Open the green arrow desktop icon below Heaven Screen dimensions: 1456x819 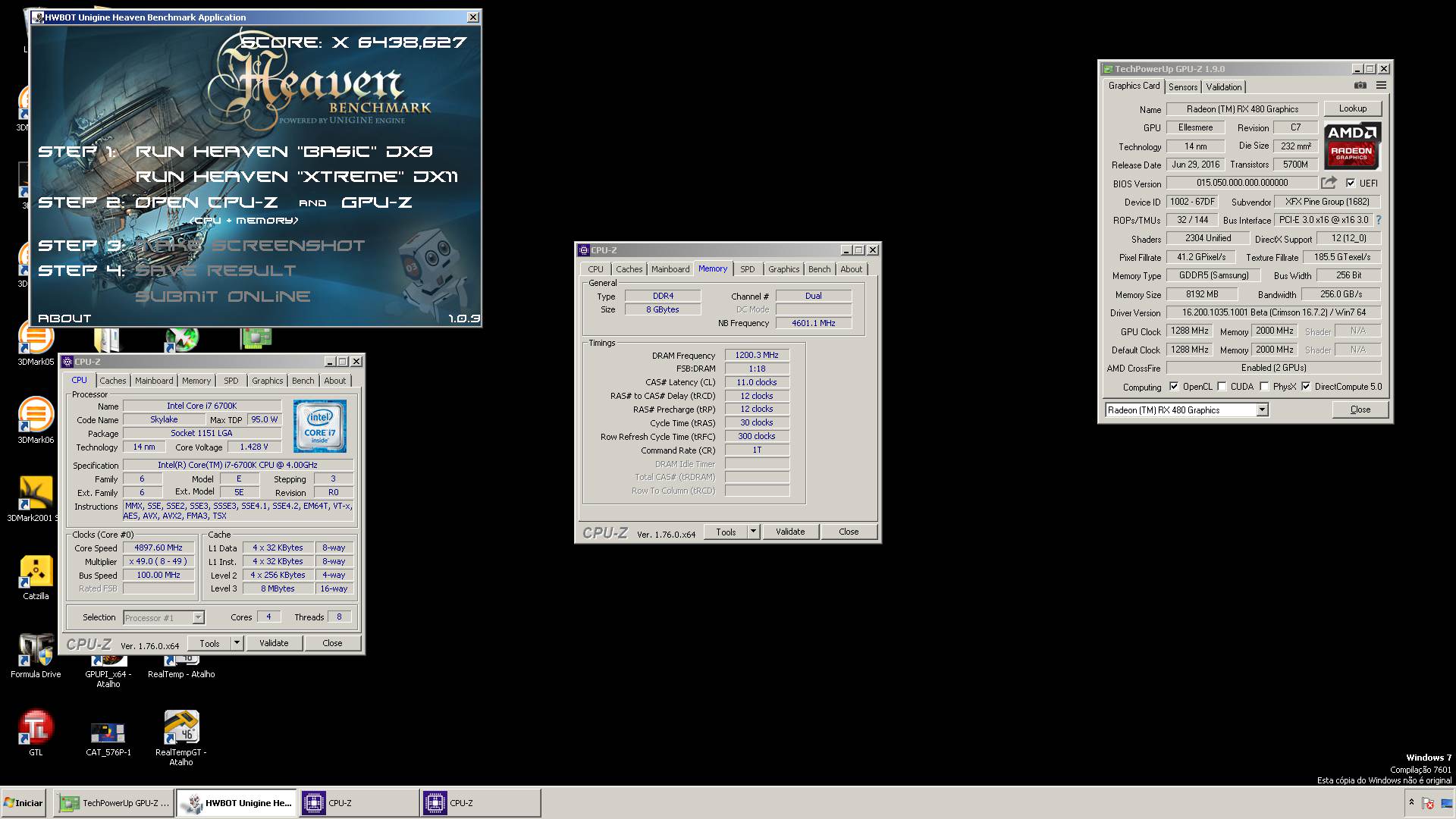tap(182, 340)
